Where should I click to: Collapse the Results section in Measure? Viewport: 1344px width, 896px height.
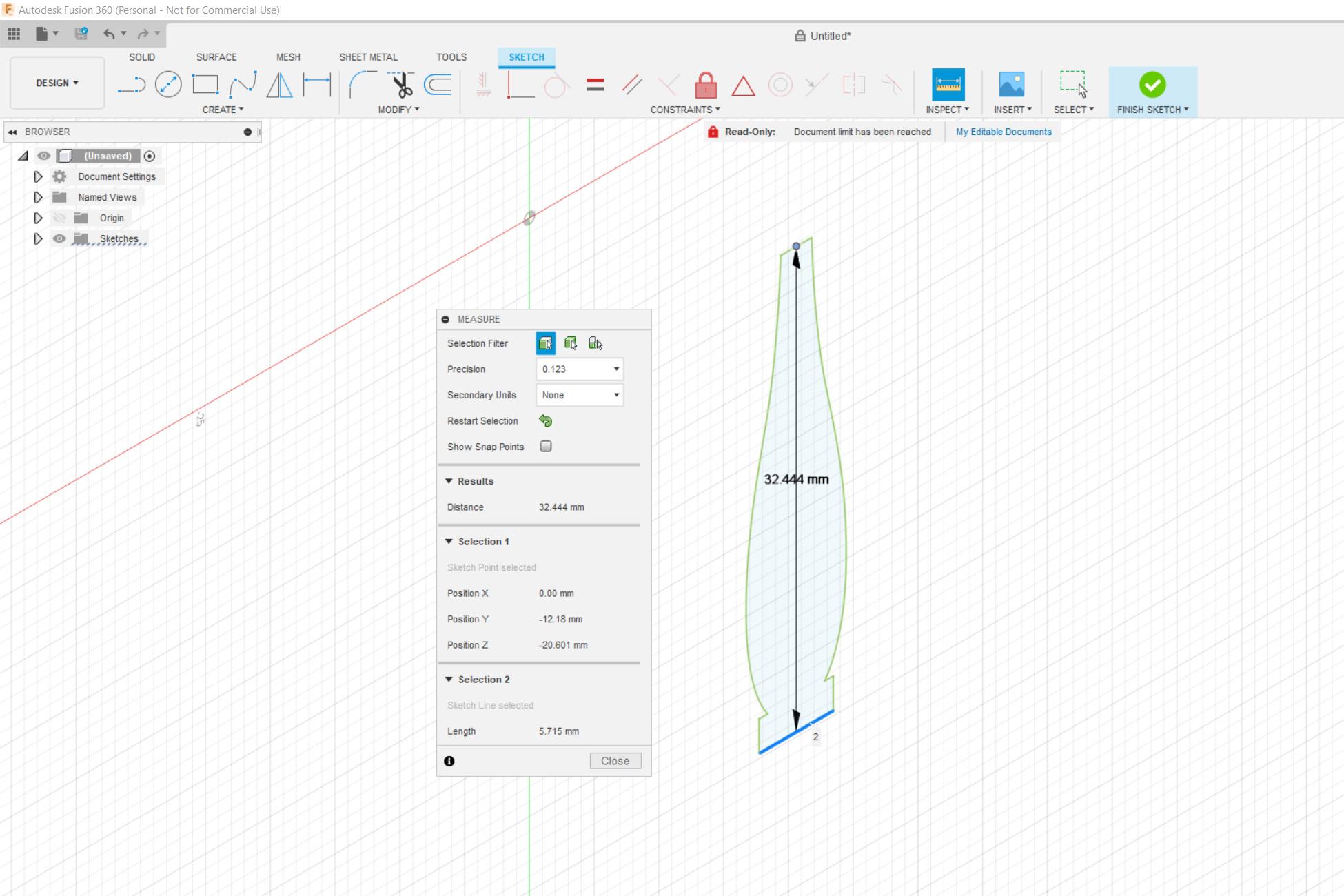click(449, 481)
